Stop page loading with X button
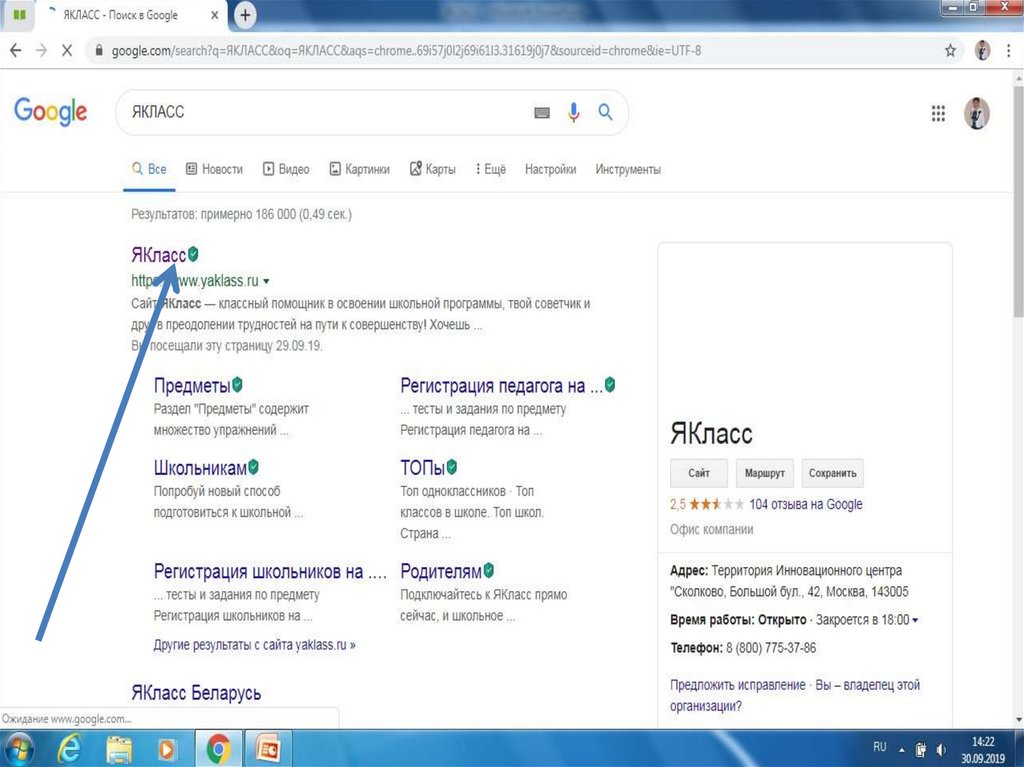 [67, 50]
